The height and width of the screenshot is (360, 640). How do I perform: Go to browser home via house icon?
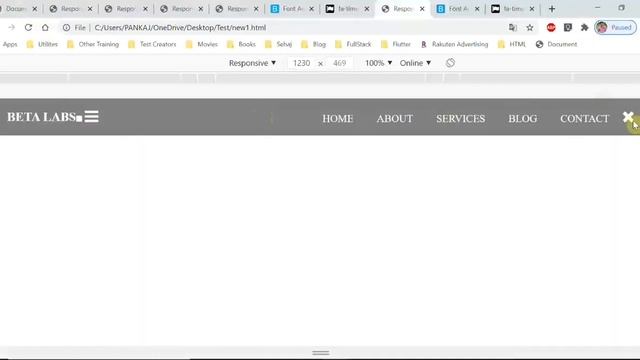(45, 27)
